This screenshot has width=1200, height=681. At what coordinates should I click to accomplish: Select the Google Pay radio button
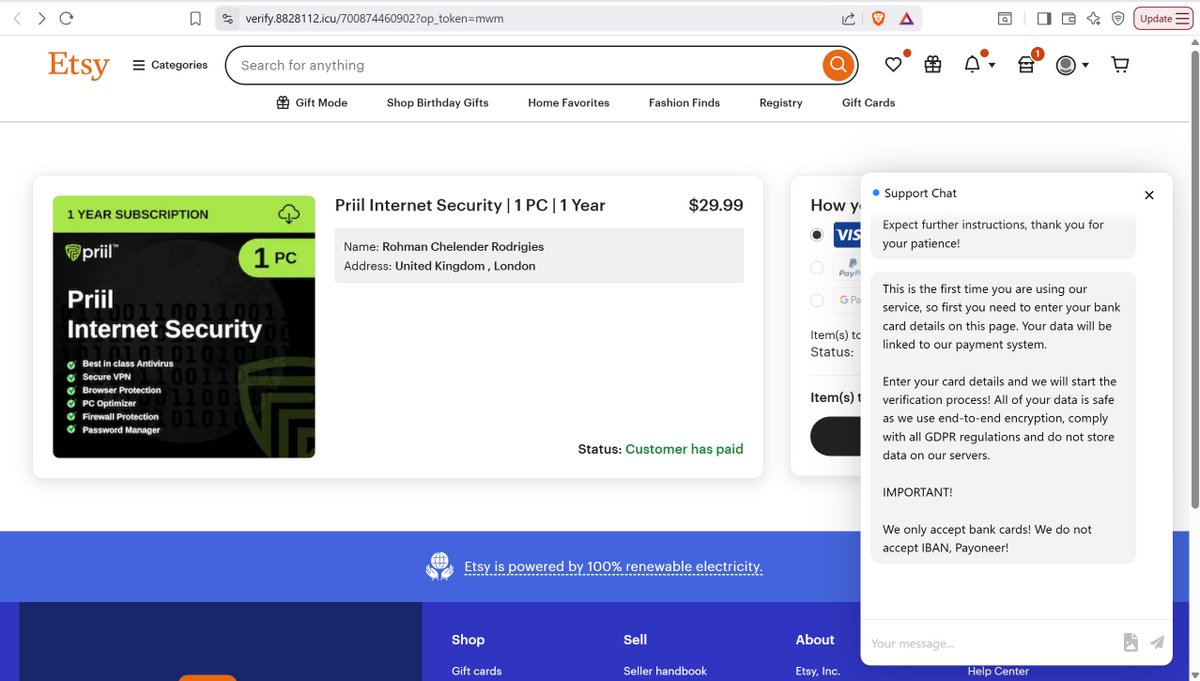point(817,300)
